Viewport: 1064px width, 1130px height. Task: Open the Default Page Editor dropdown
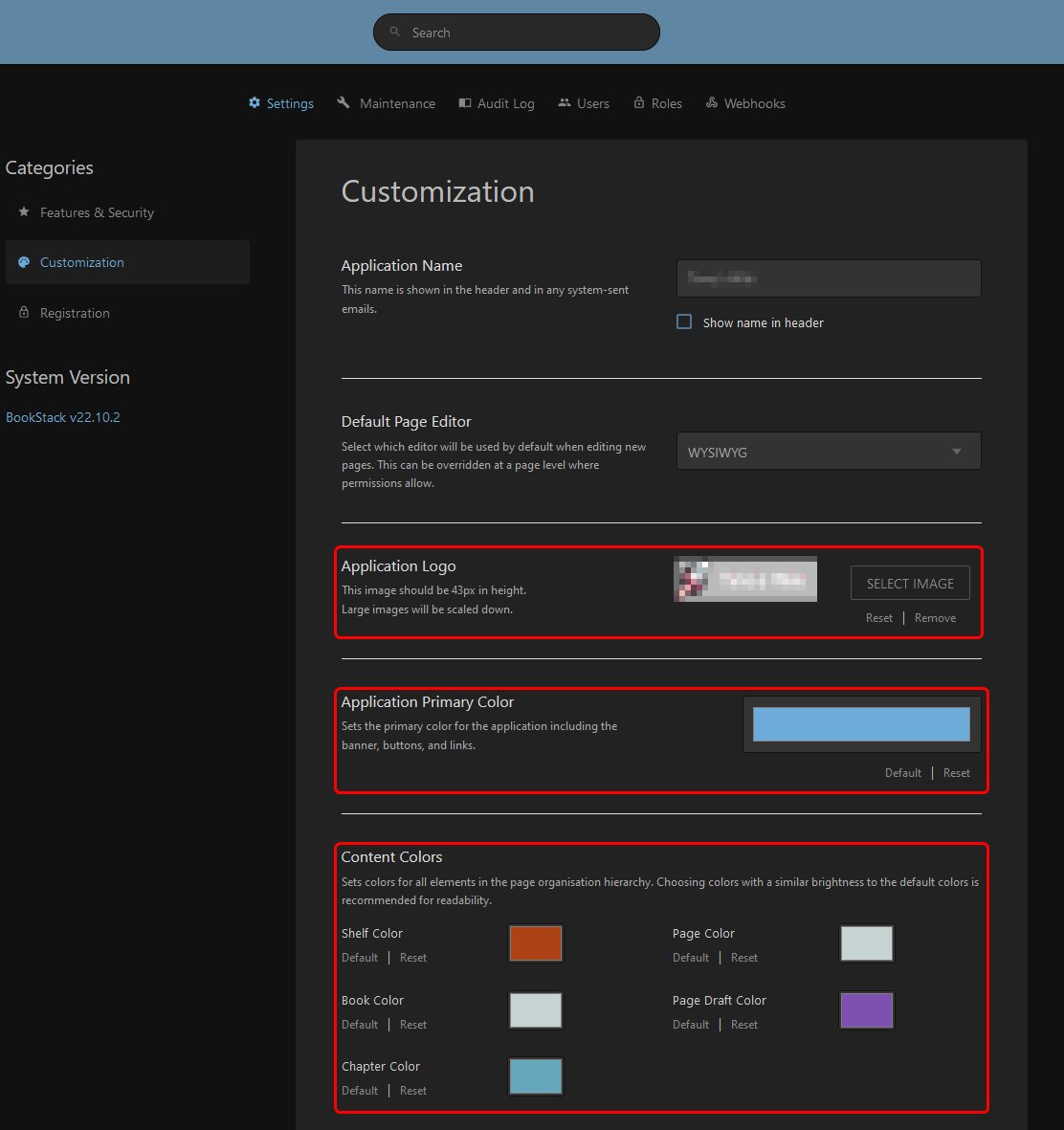(829, 451)
